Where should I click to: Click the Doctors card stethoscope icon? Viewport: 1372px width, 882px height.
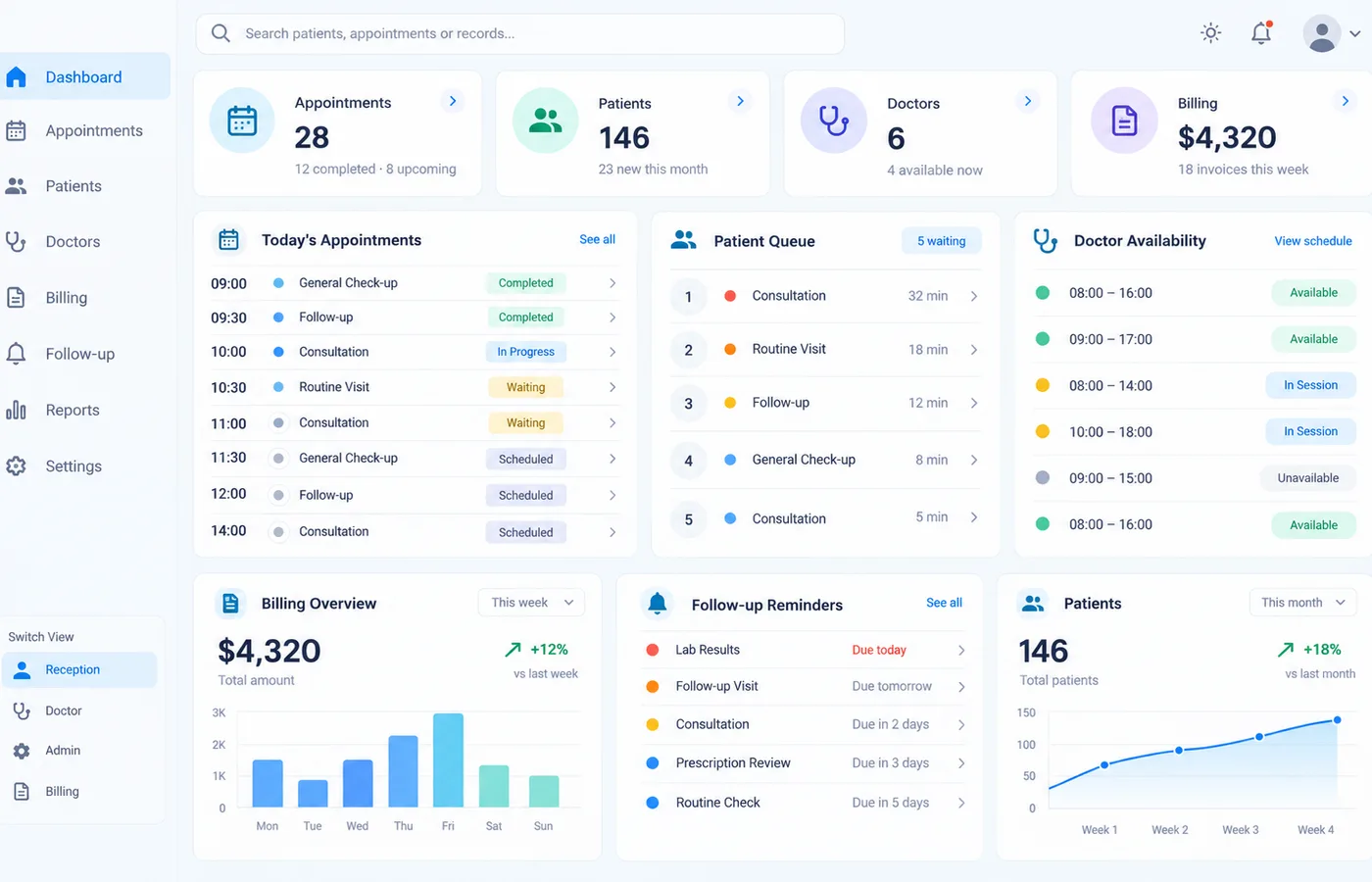coord(834,121)
